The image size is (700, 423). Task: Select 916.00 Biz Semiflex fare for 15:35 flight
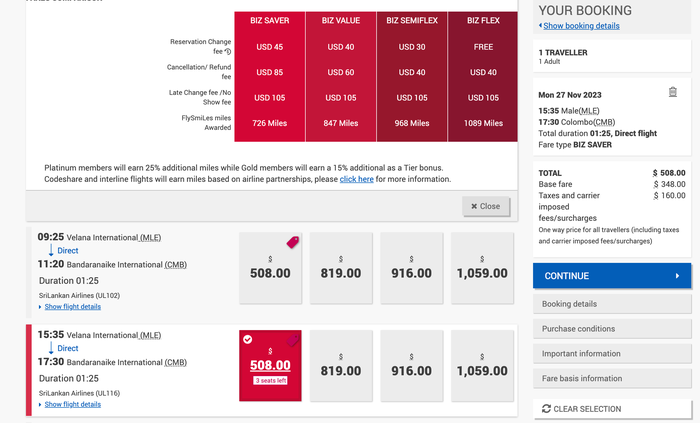click(x=412, y=365)
